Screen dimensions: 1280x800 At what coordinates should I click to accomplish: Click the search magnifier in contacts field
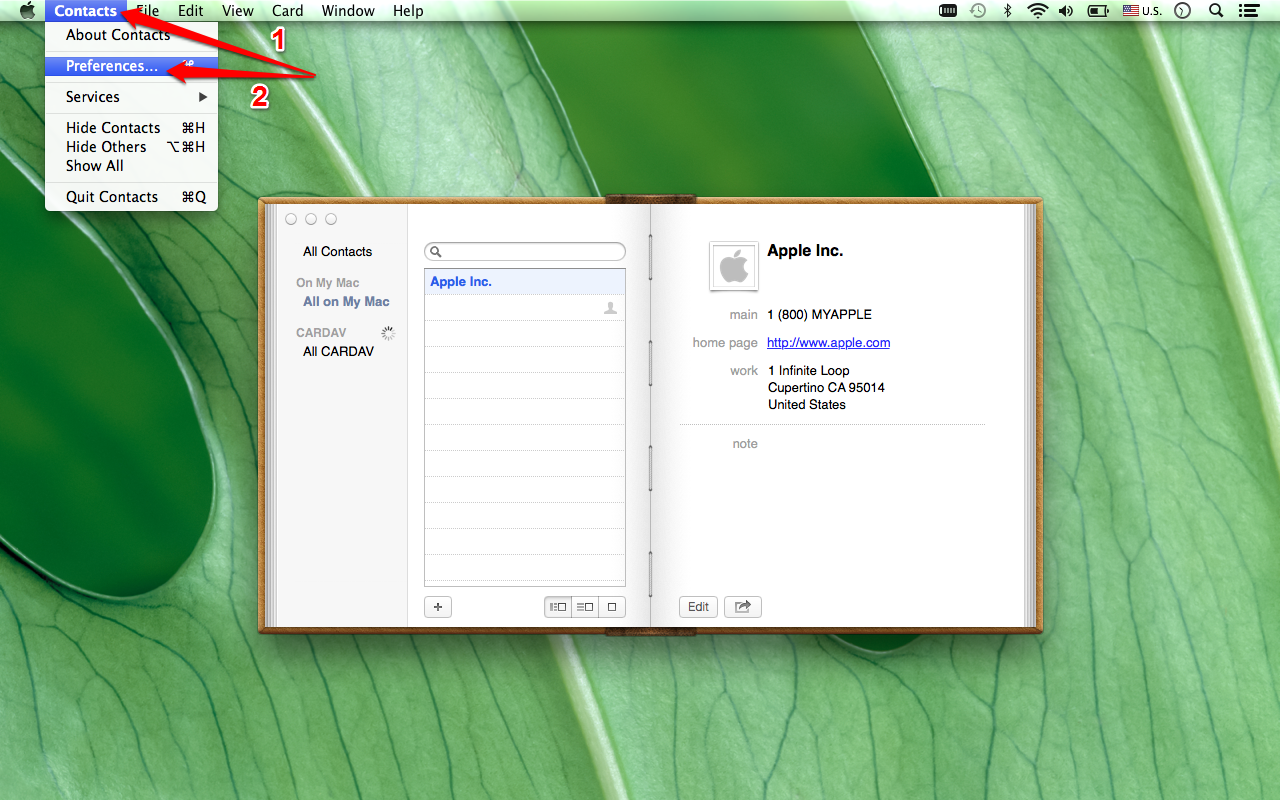pyautogui.click(x=437, y=252)
